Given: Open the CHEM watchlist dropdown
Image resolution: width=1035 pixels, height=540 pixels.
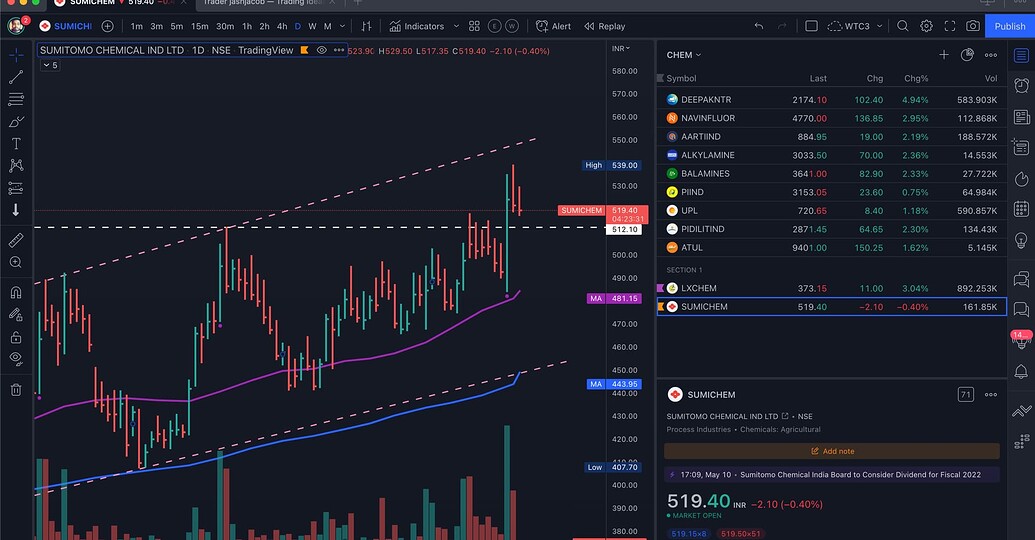Looking at the screenshot, I should click(684, 55).
